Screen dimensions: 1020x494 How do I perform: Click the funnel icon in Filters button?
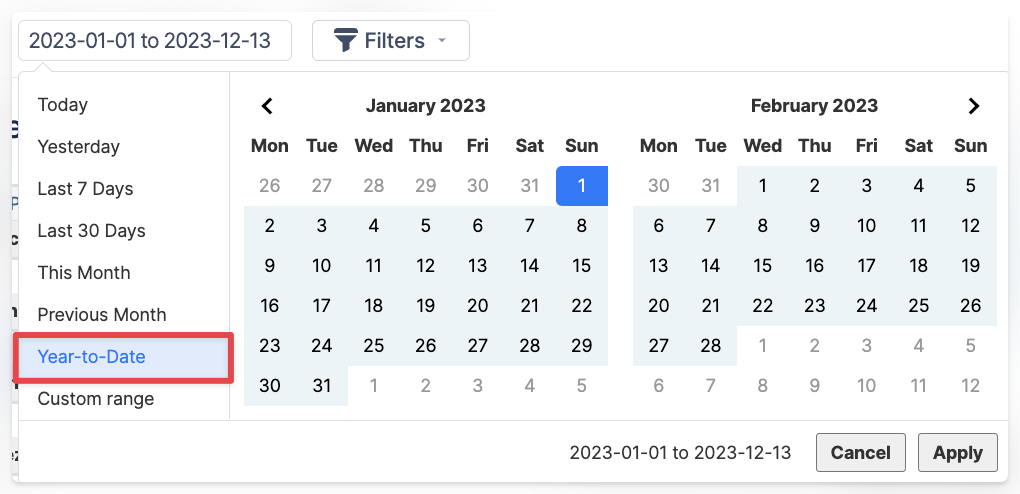click(x=346, y=41)
